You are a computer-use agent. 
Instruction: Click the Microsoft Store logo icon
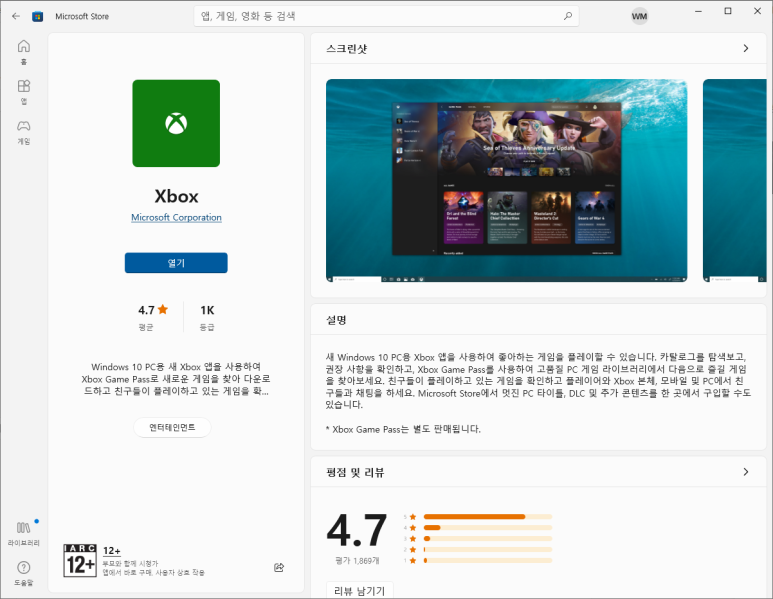(x=37, y=16)
